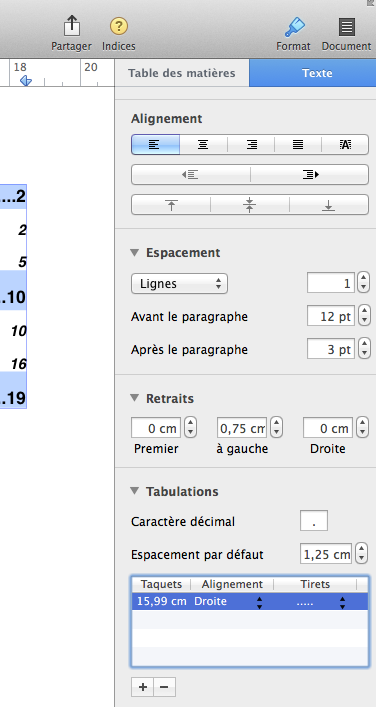Increase the paragraph indent level
The height and width of the screenshot is (707, 376).
(x=310, y=174)
